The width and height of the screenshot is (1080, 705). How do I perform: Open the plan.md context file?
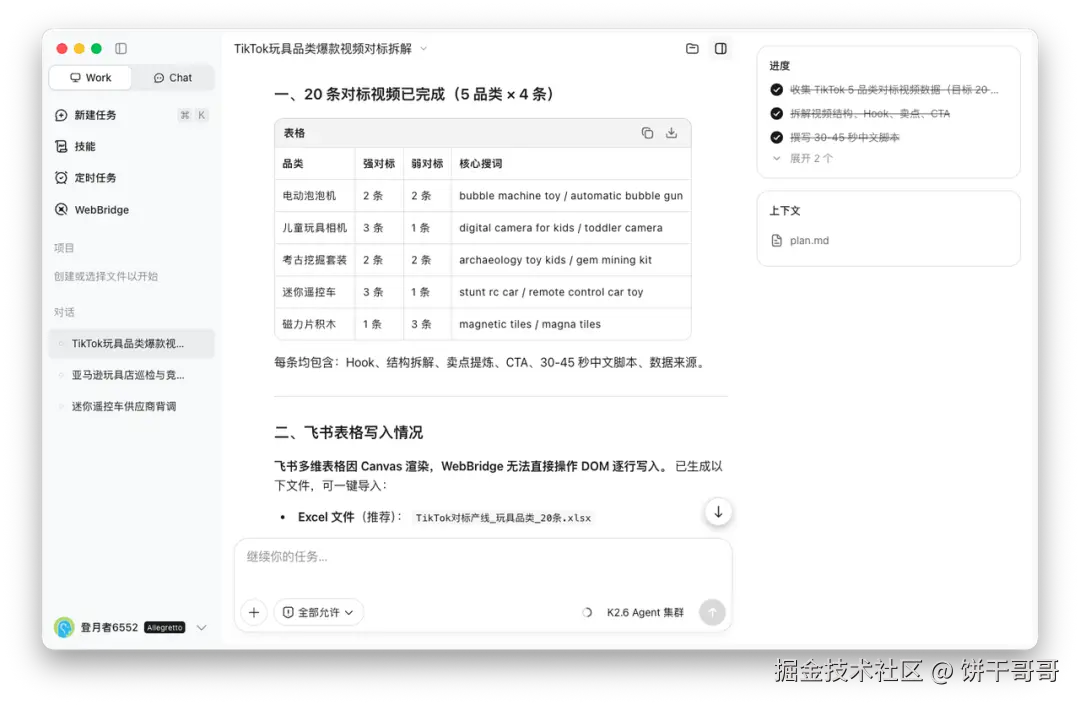pyautogui.click(x=800, y=240)
